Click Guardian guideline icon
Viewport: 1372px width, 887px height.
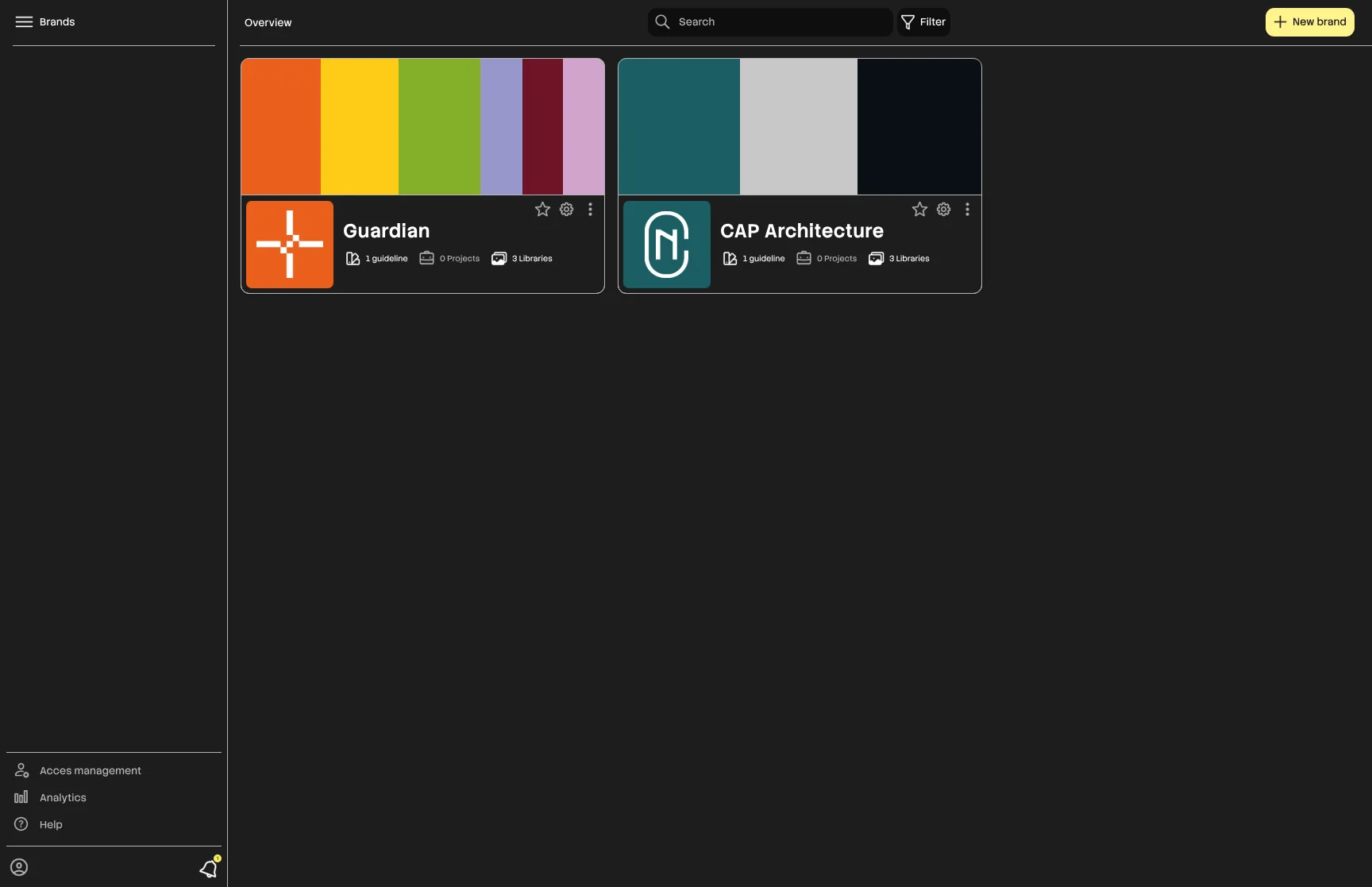coord(353,259)
